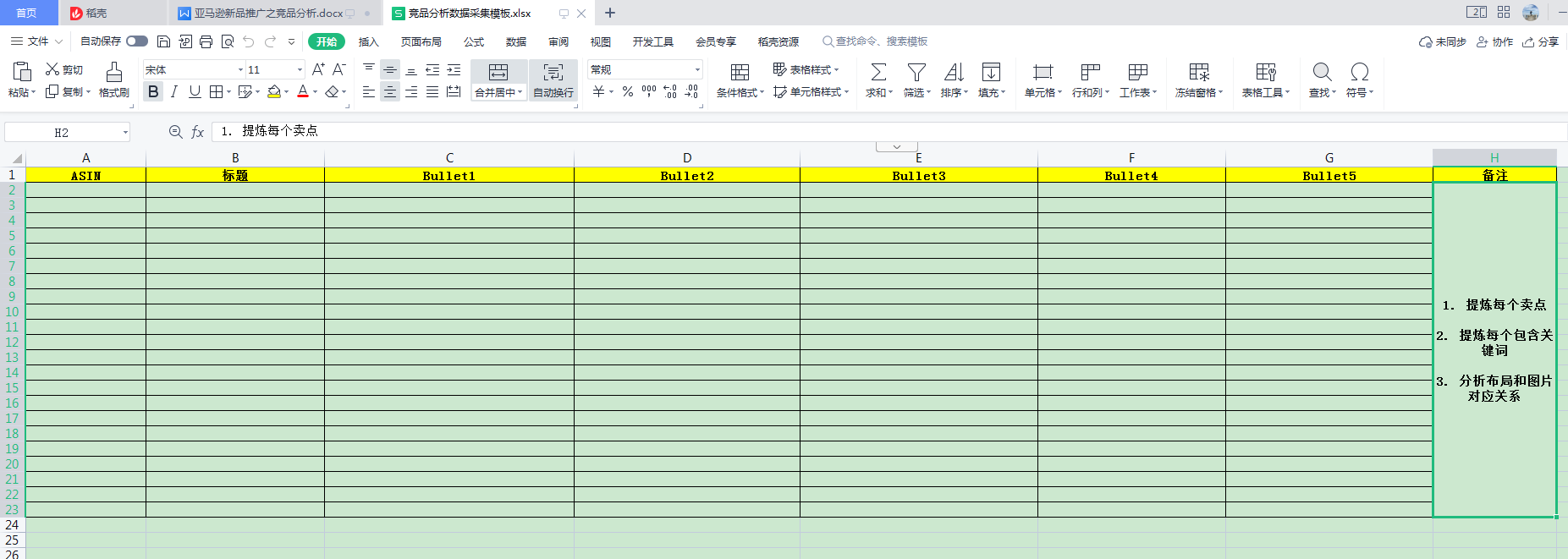Click the Save icon in quick access bar
Screen dimensions: 1568x559
(164, 41)
